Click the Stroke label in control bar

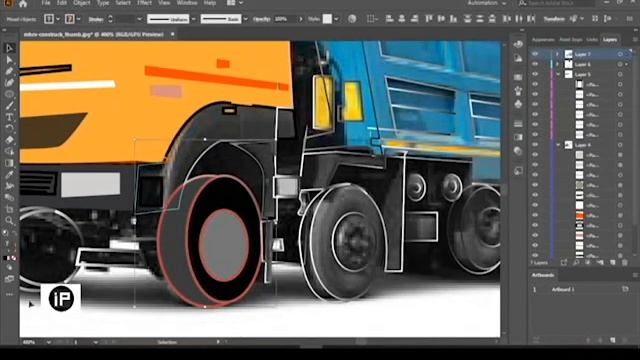pyautogui.click(x=96, y=19)
